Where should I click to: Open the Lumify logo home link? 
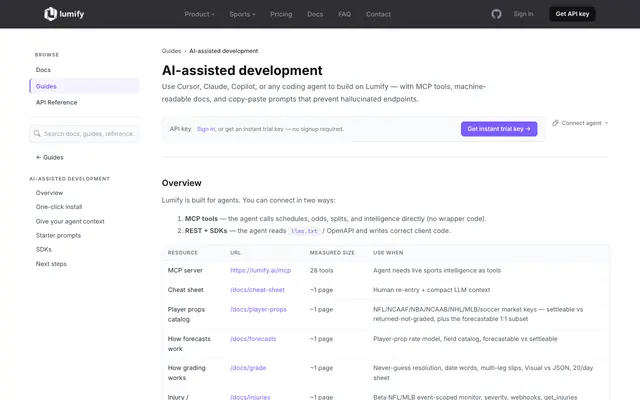[x=64, y=14]
